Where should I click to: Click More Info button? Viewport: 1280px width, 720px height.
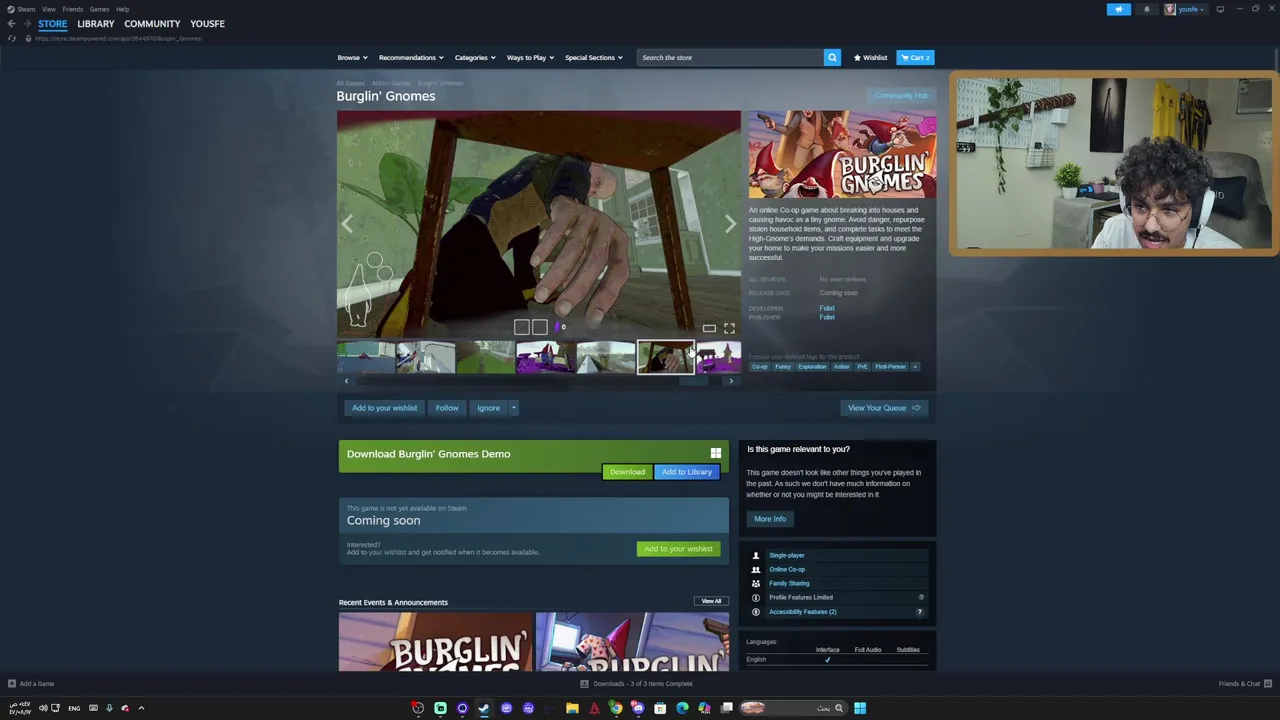coord(770,519)
